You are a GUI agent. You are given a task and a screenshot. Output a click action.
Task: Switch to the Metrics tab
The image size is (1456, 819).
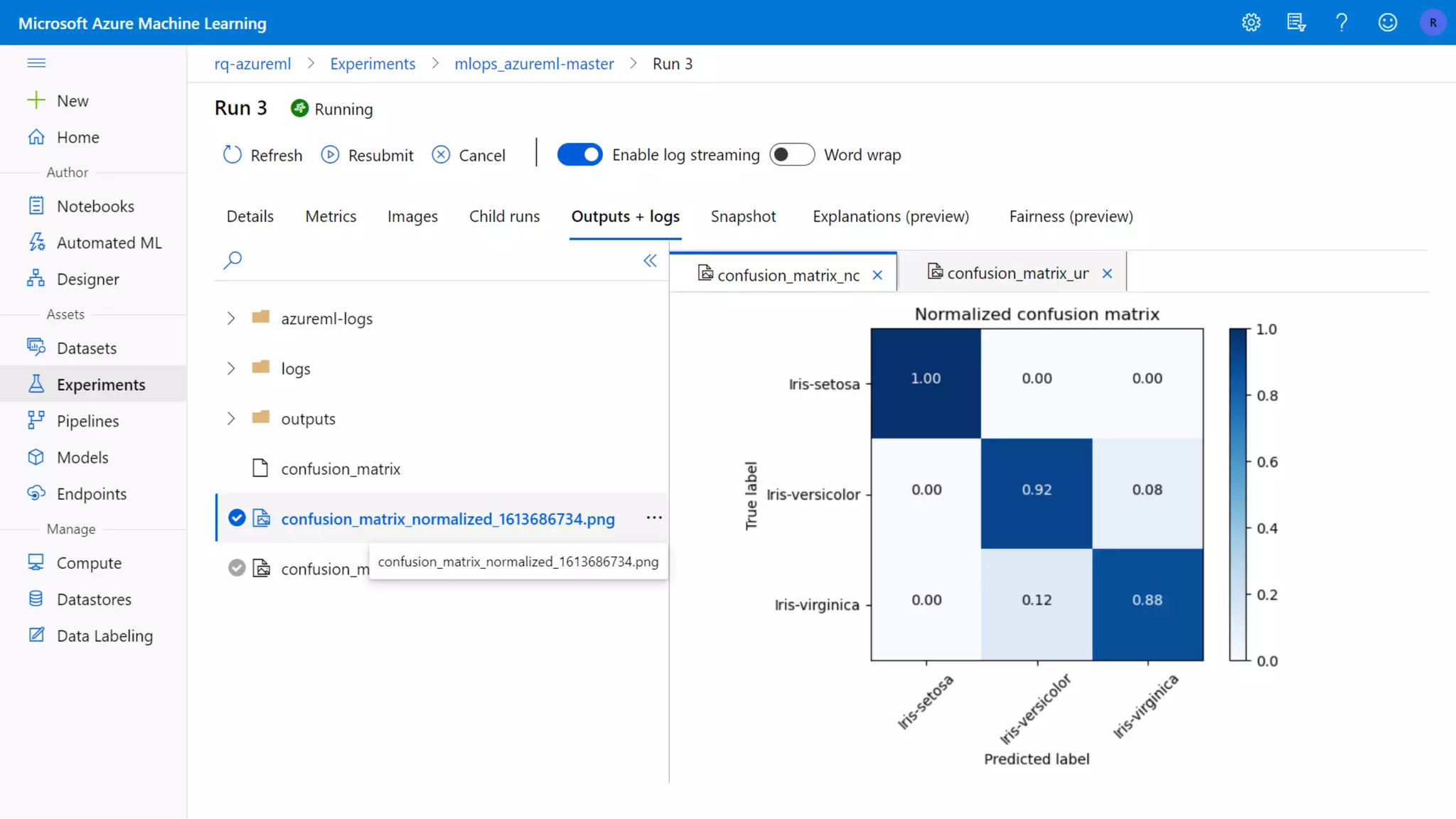[x=331, y=216]
